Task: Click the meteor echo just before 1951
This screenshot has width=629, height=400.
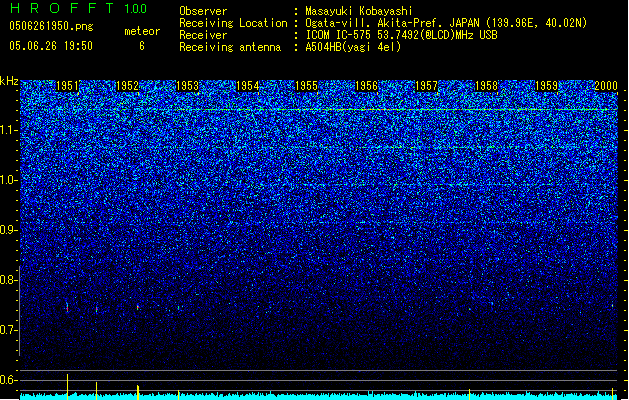Action: click(x=67, y=307)
